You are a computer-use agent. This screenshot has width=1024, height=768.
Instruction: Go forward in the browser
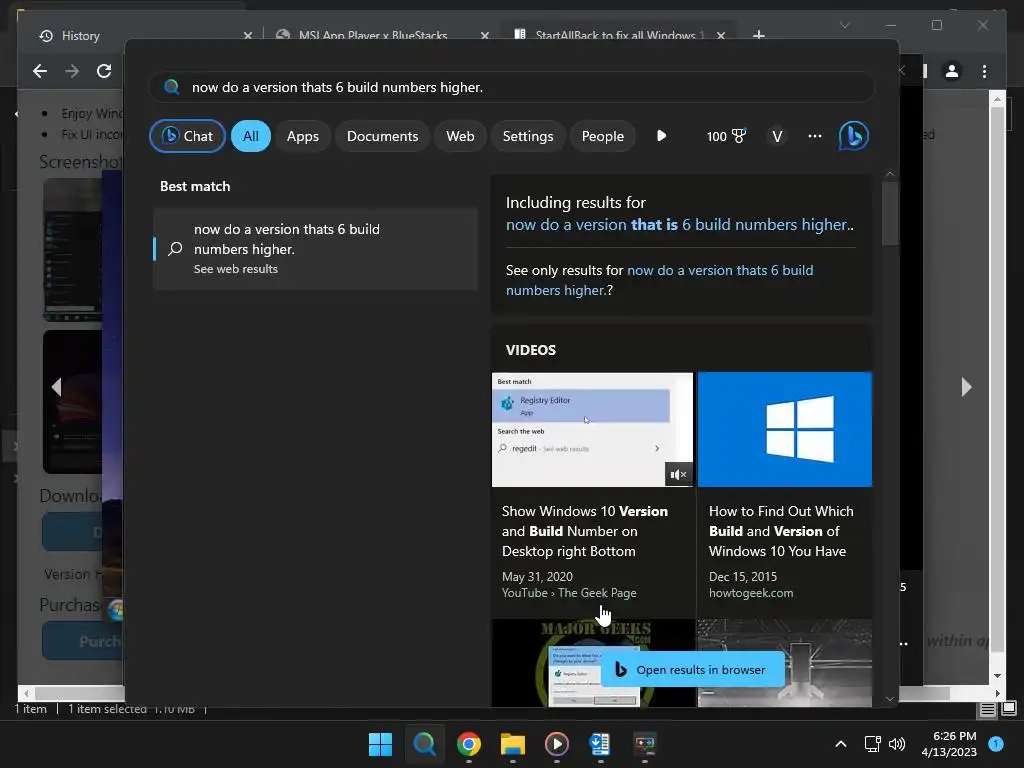pos(72,71)
